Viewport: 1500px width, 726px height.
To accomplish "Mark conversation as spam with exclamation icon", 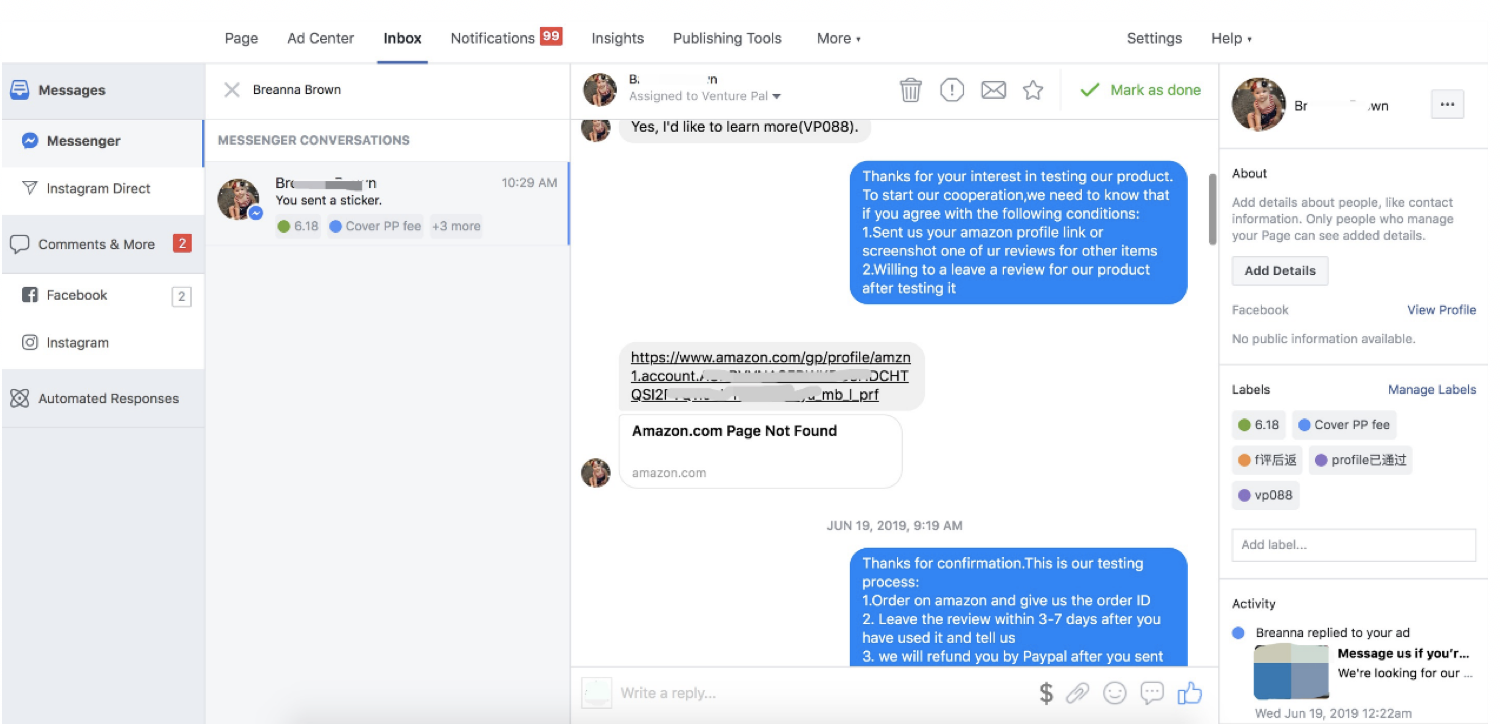I will [x=952, y=90].
